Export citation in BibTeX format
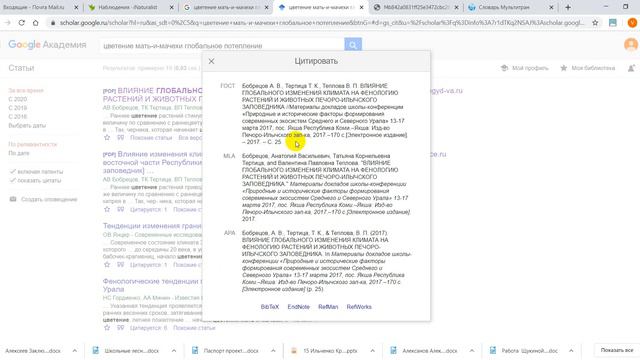Screen dimensions: 640x360 click(x=270, y=307)
